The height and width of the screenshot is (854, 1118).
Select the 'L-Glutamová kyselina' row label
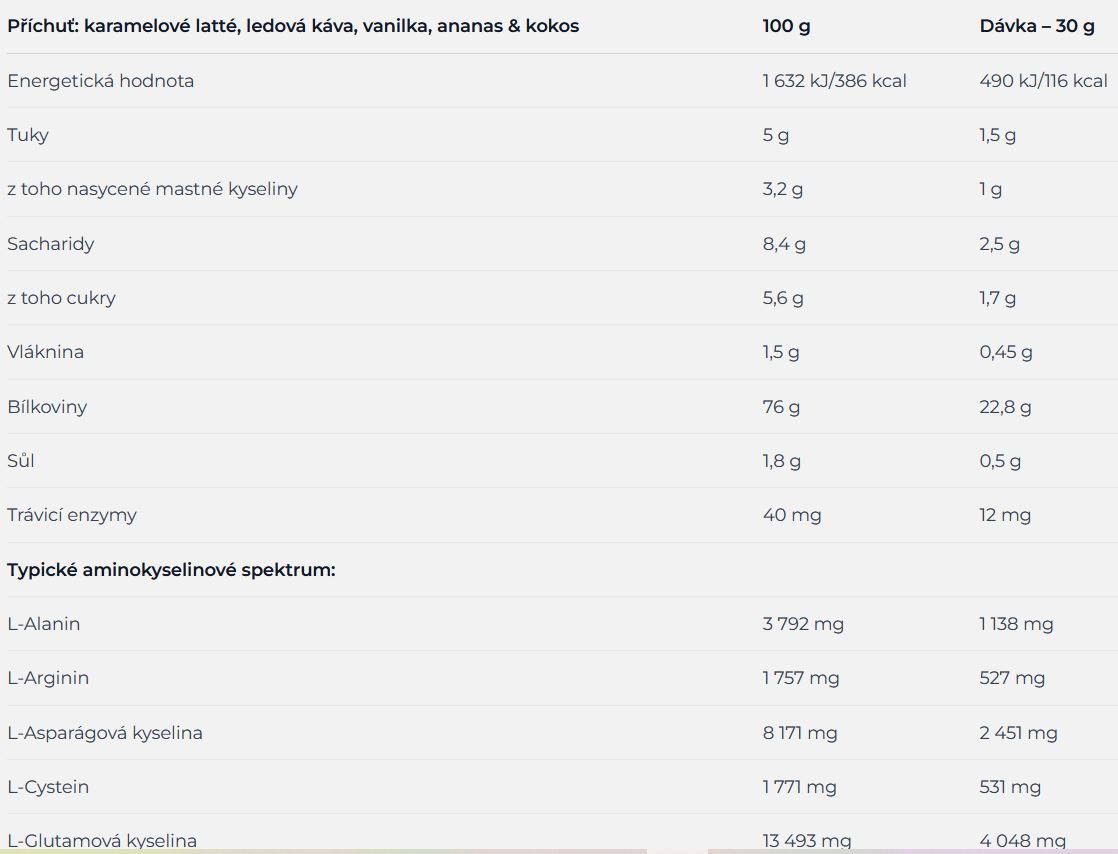[102, 841]
